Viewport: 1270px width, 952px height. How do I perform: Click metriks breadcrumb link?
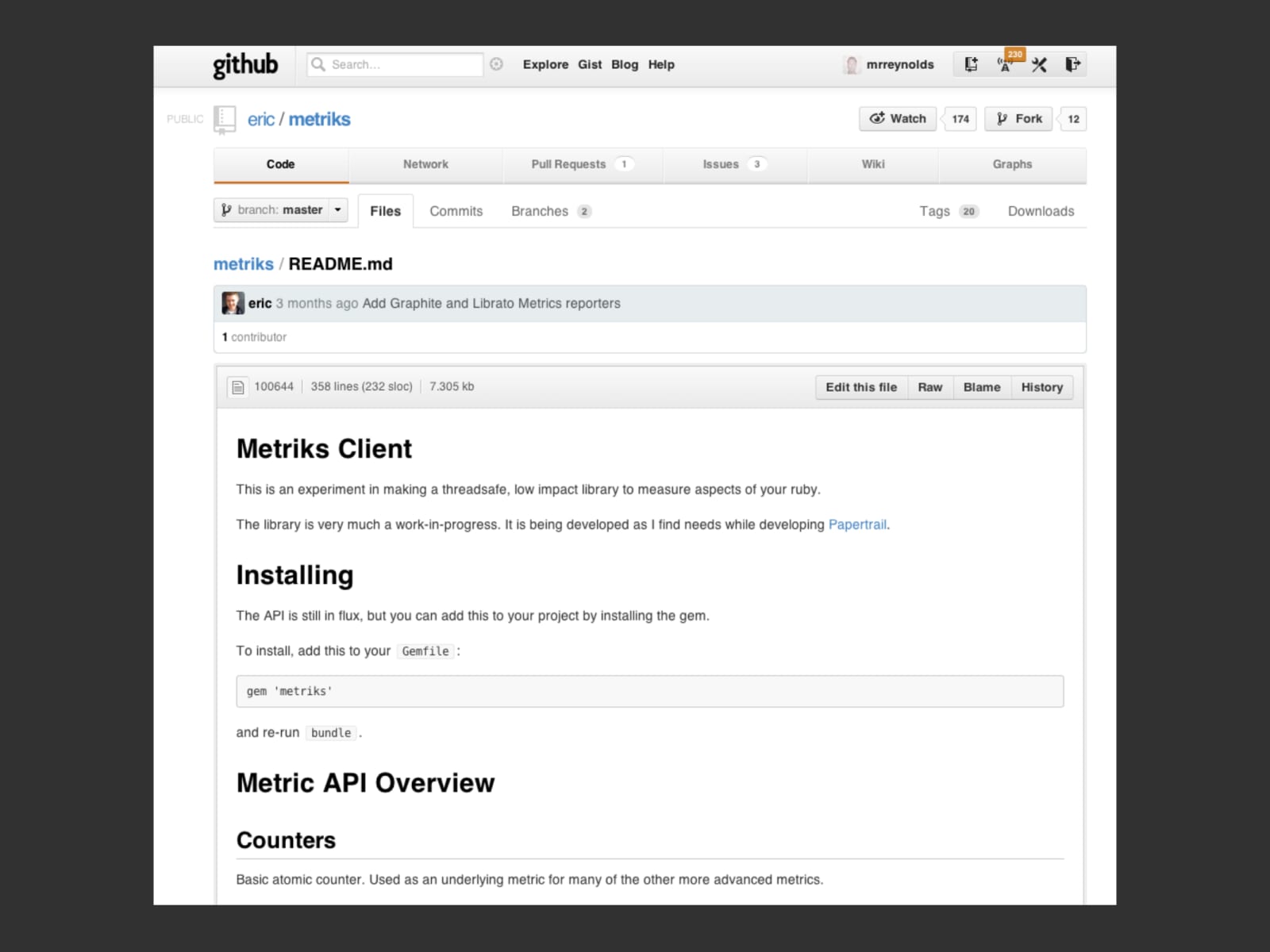(244, 264)
